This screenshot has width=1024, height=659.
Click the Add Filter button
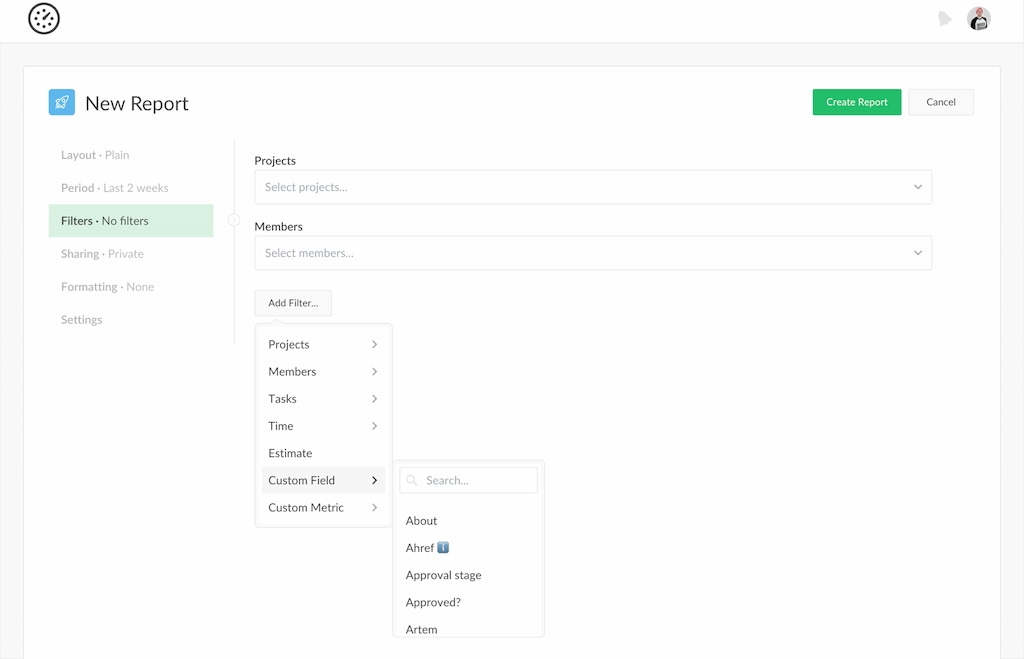[292, 303]
